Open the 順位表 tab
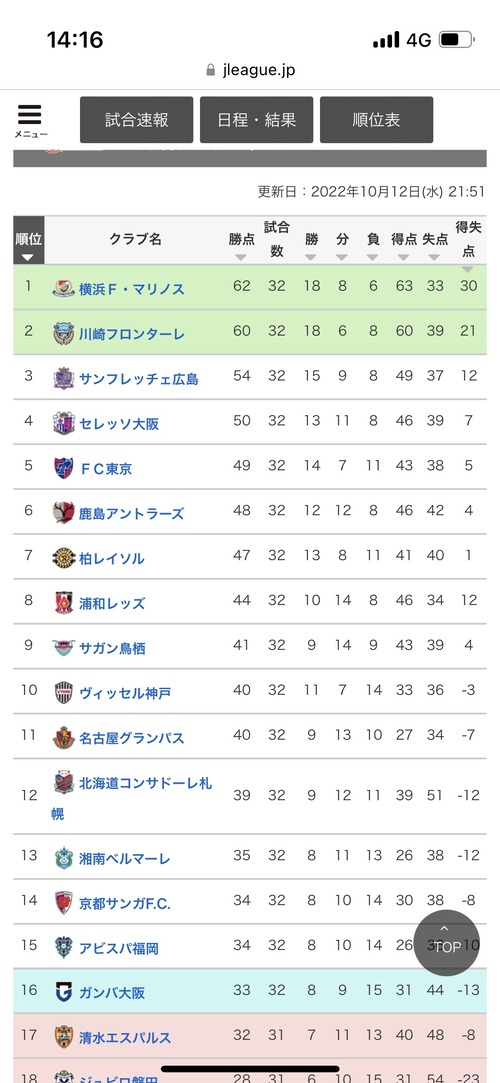Viewport: 500px width, 1083px height. point(376,119)
